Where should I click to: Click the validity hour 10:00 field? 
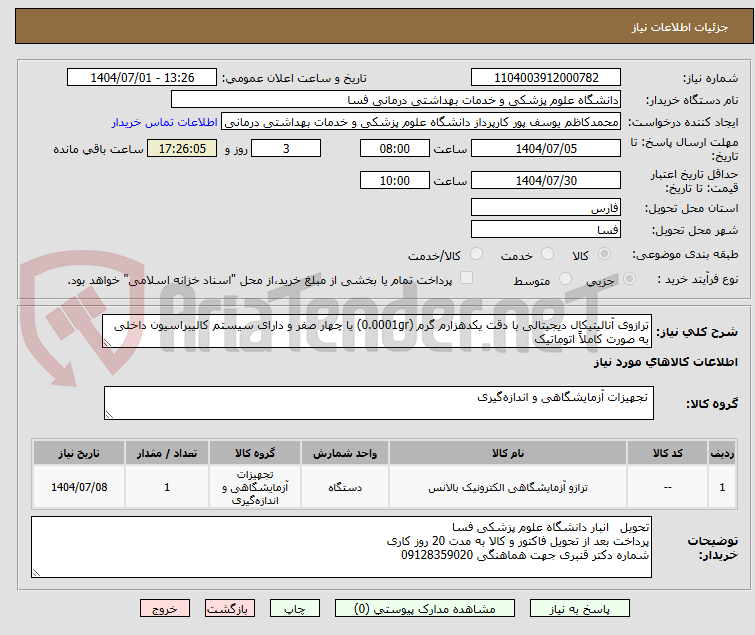(394, 181)
